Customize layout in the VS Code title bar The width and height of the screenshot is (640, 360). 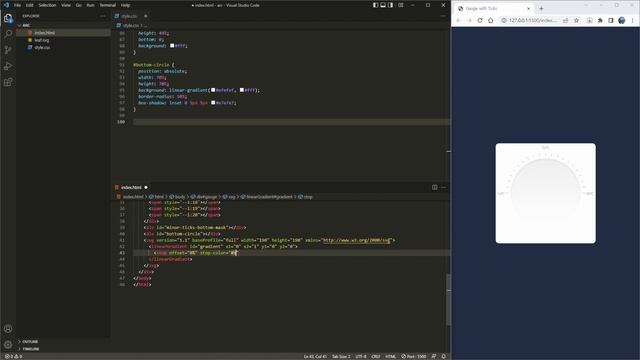click(401, 5)
